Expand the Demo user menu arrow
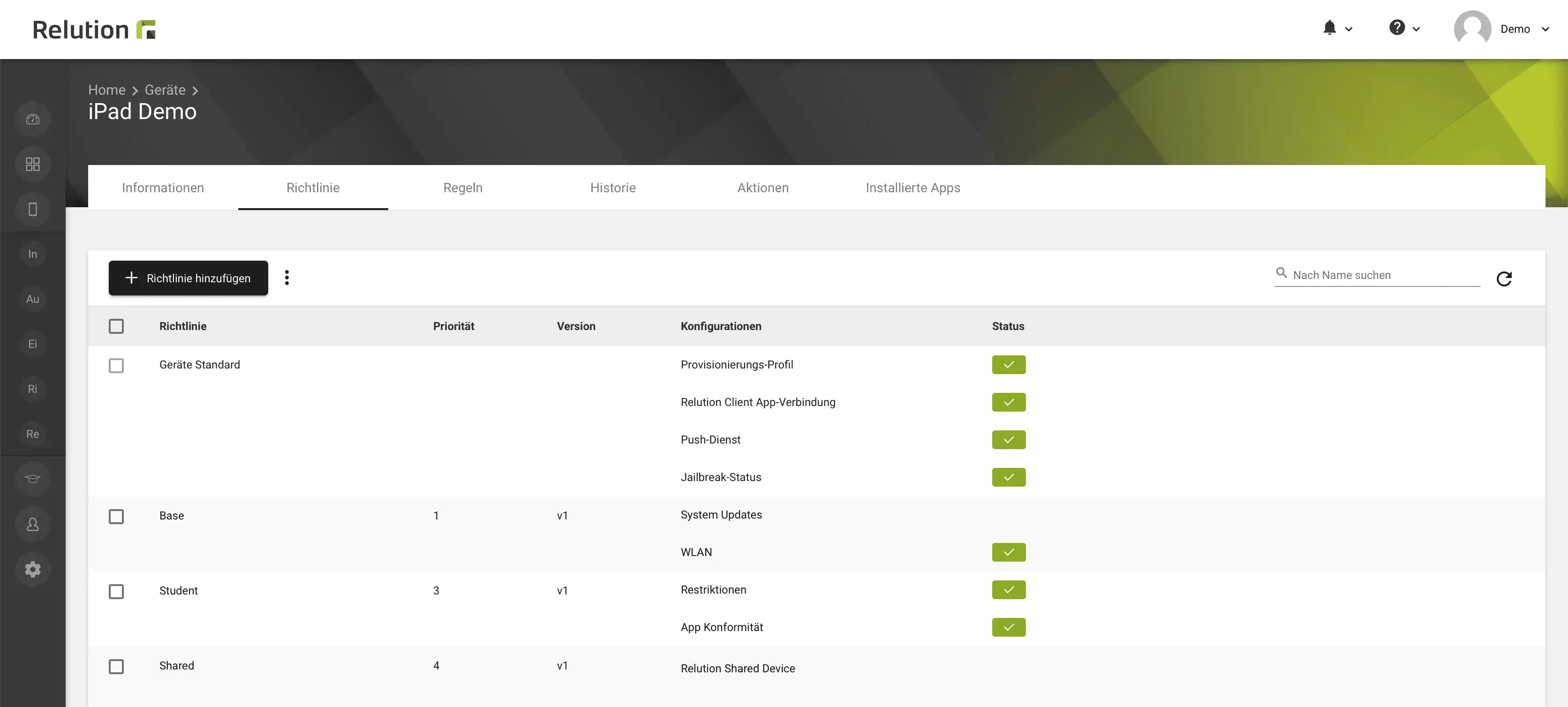This screenshot has height=707, width=1568. [1545, 29]
